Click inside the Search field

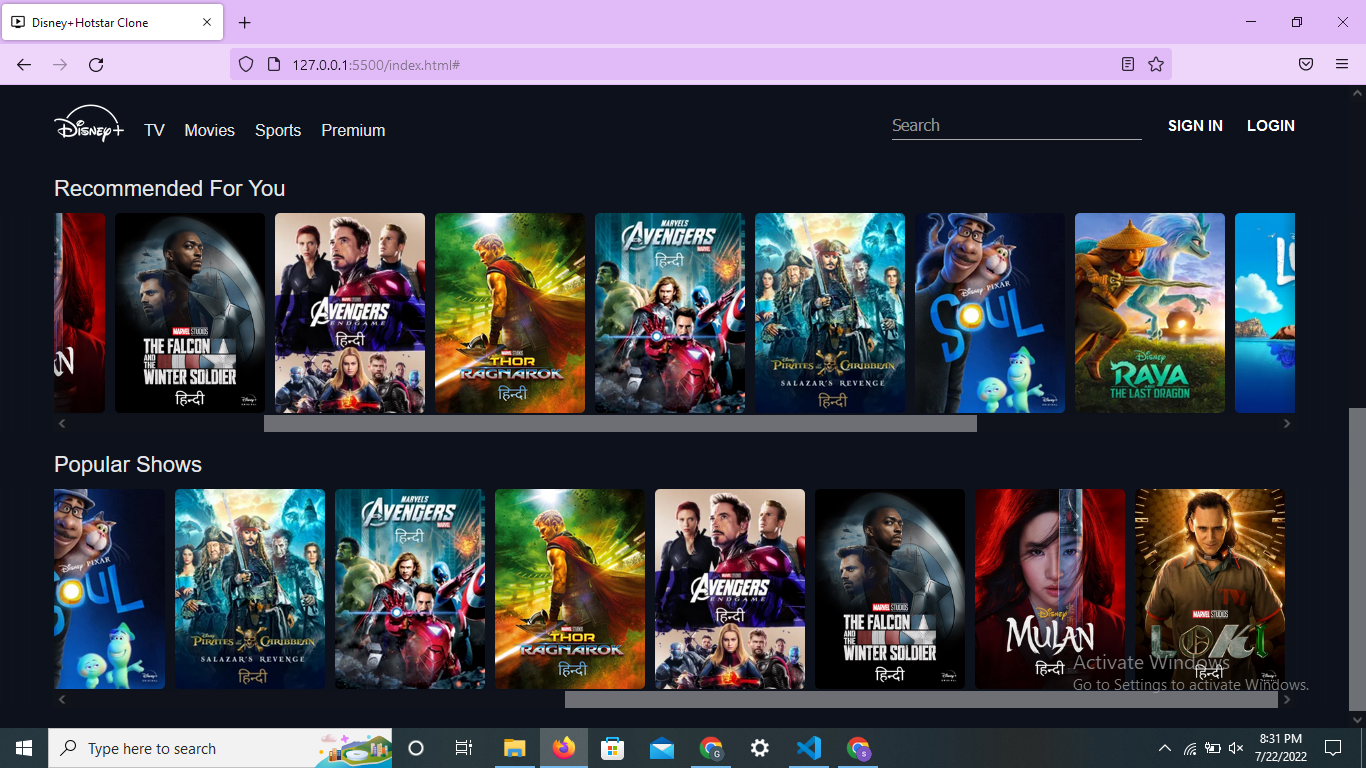(x=1015, y=124)
